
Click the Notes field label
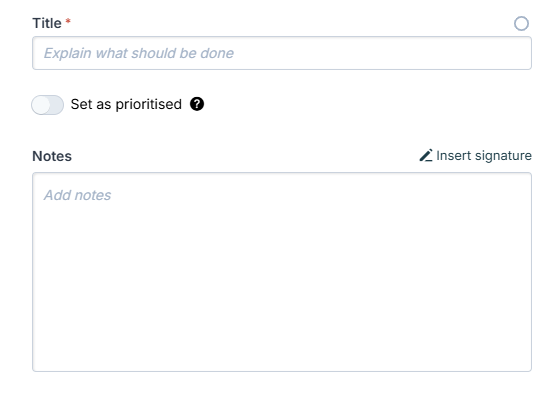(52, 156)
